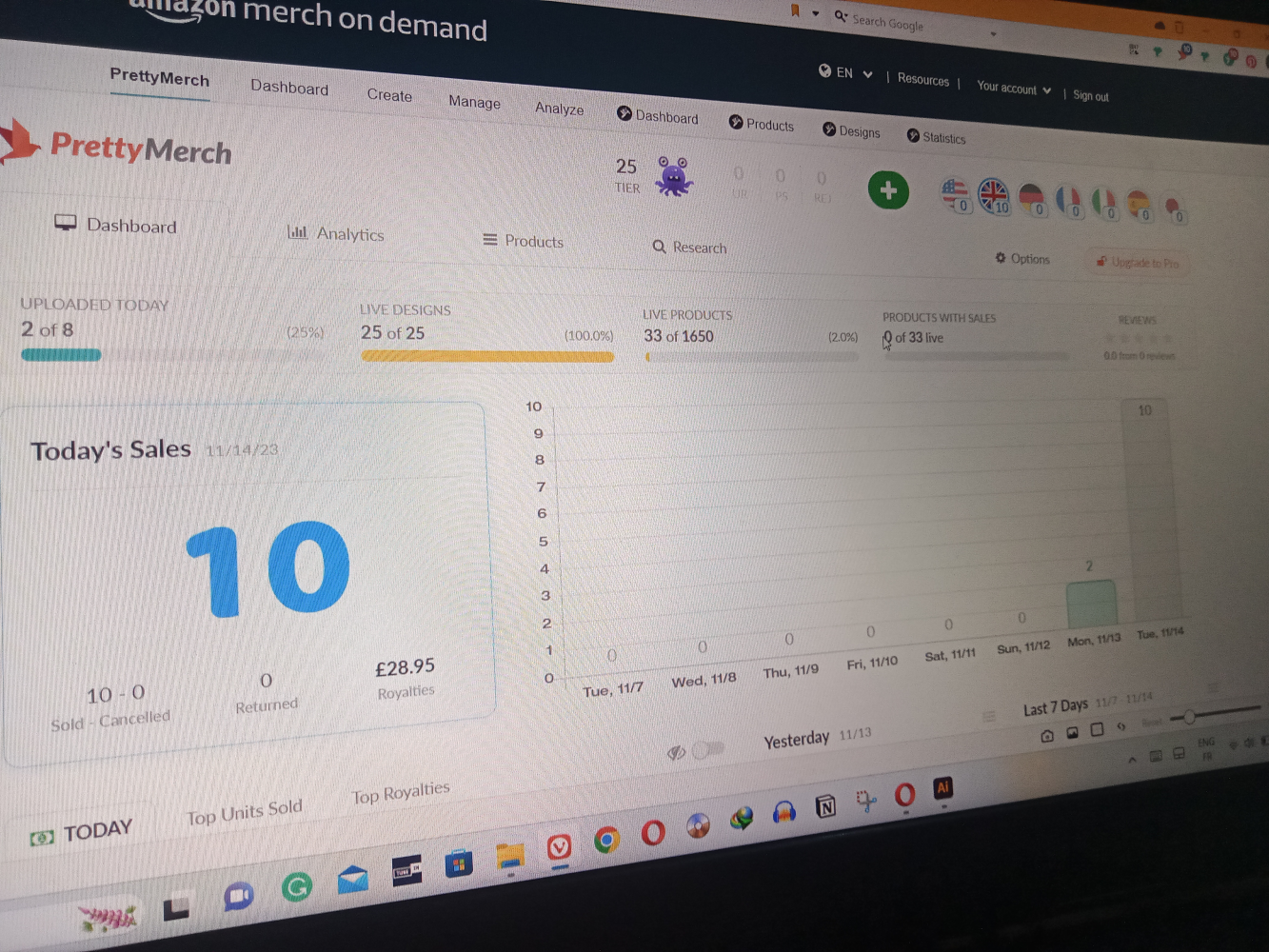
Task: Click the green plus add button
Action: coord(888,190)
